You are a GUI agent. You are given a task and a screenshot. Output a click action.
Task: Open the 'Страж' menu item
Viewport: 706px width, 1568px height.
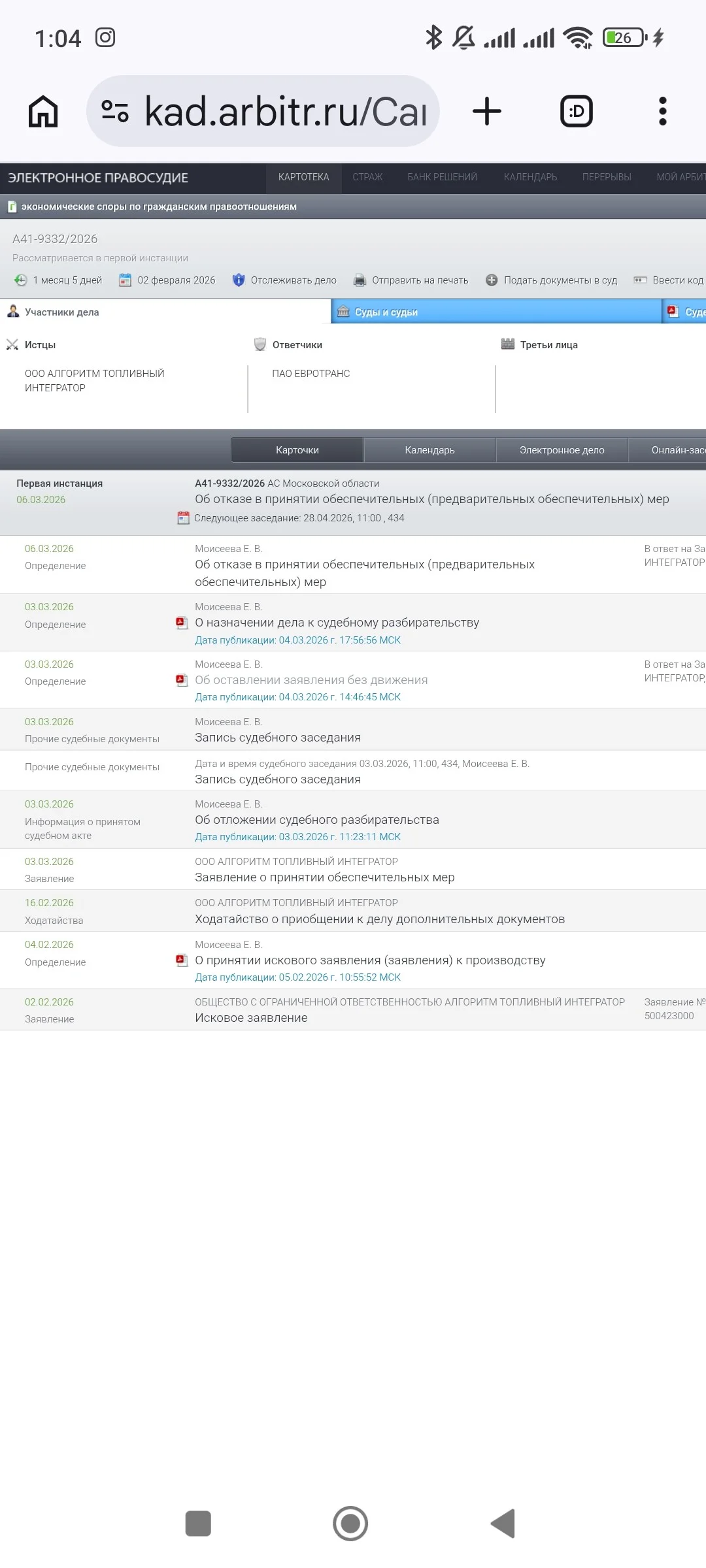(x=367, y=178)
